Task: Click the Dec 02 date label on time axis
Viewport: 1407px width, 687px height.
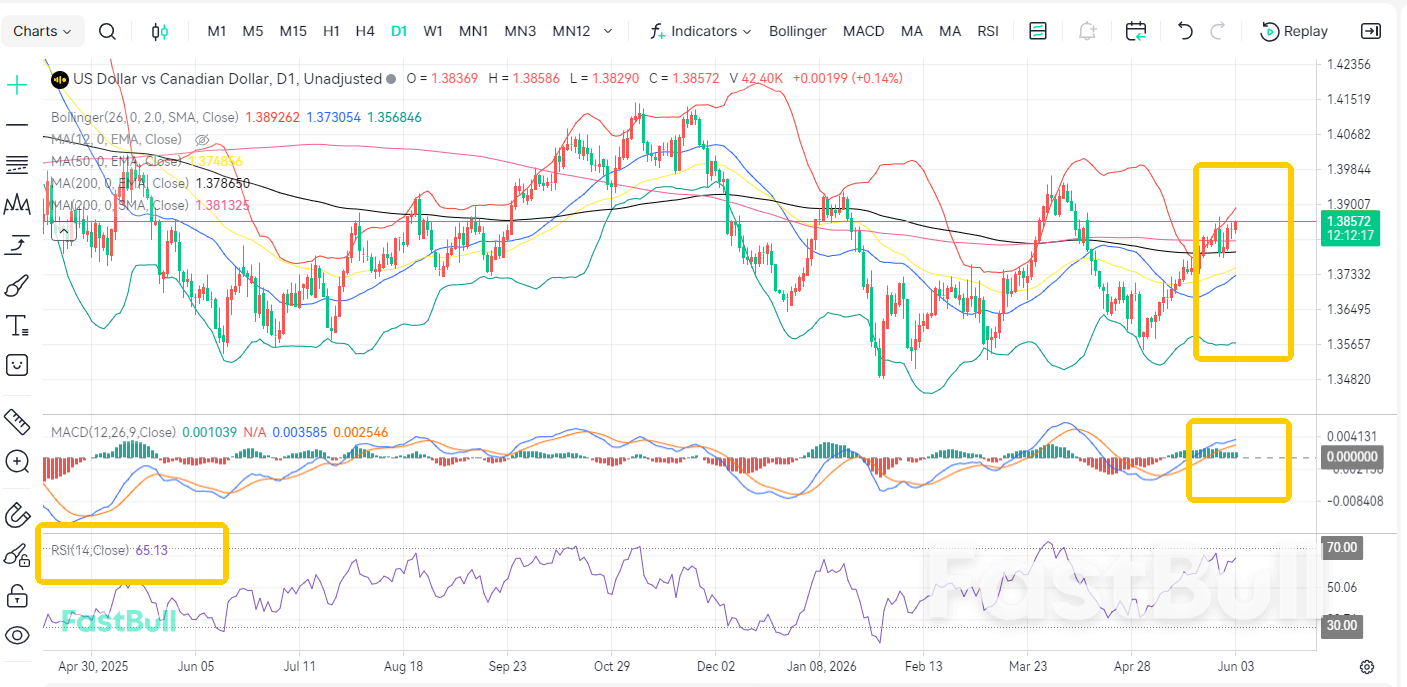Action: (x=716, y=665)
